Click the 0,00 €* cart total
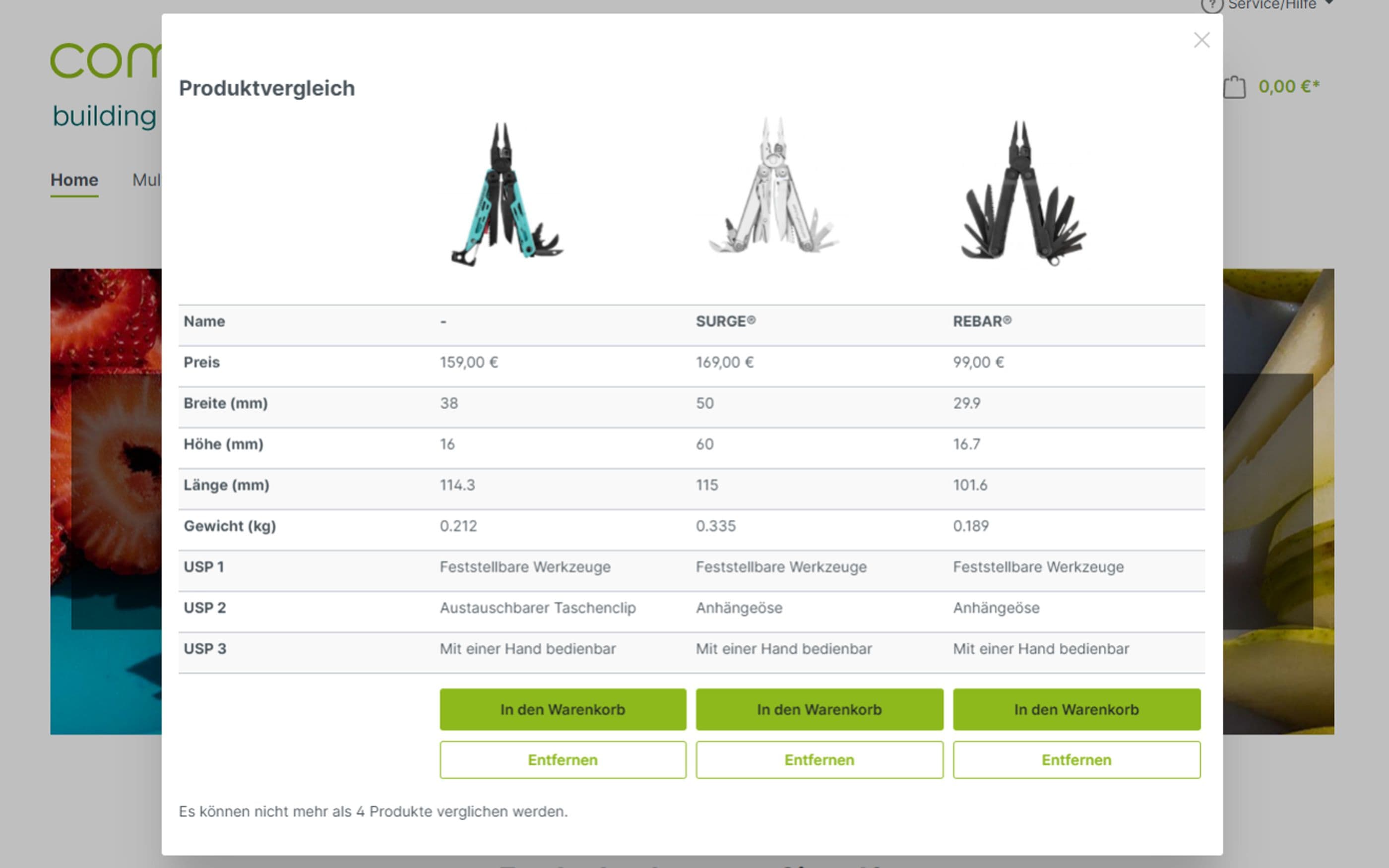This screenshot has width=1389, height=868. click(x=1289, y=86)
